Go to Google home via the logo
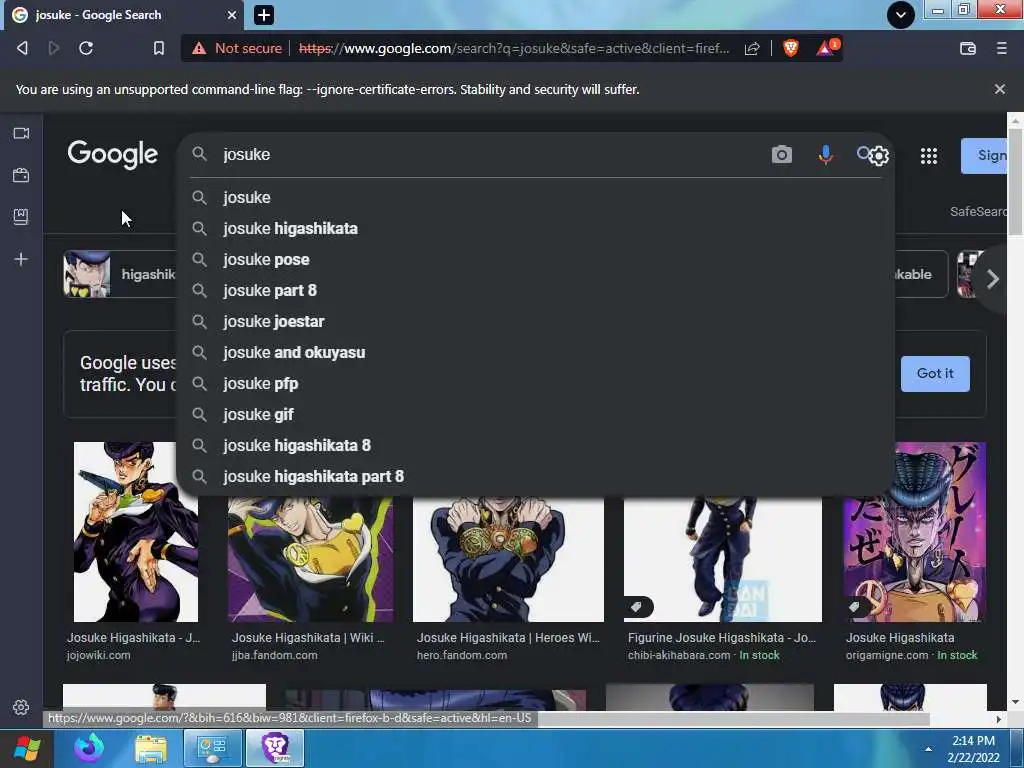This screenshot has width=1024, height=768. (112, 155)
